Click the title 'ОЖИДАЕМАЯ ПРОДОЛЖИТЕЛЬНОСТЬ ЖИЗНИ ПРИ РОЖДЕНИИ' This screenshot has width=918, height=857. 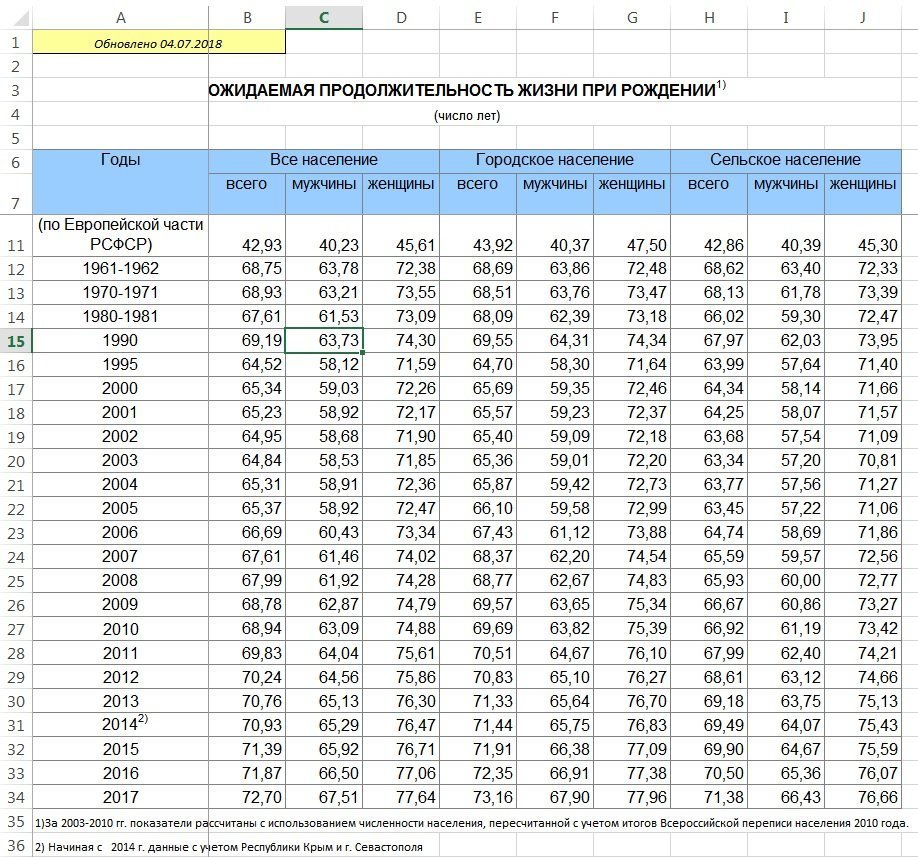tap(462, 90)
